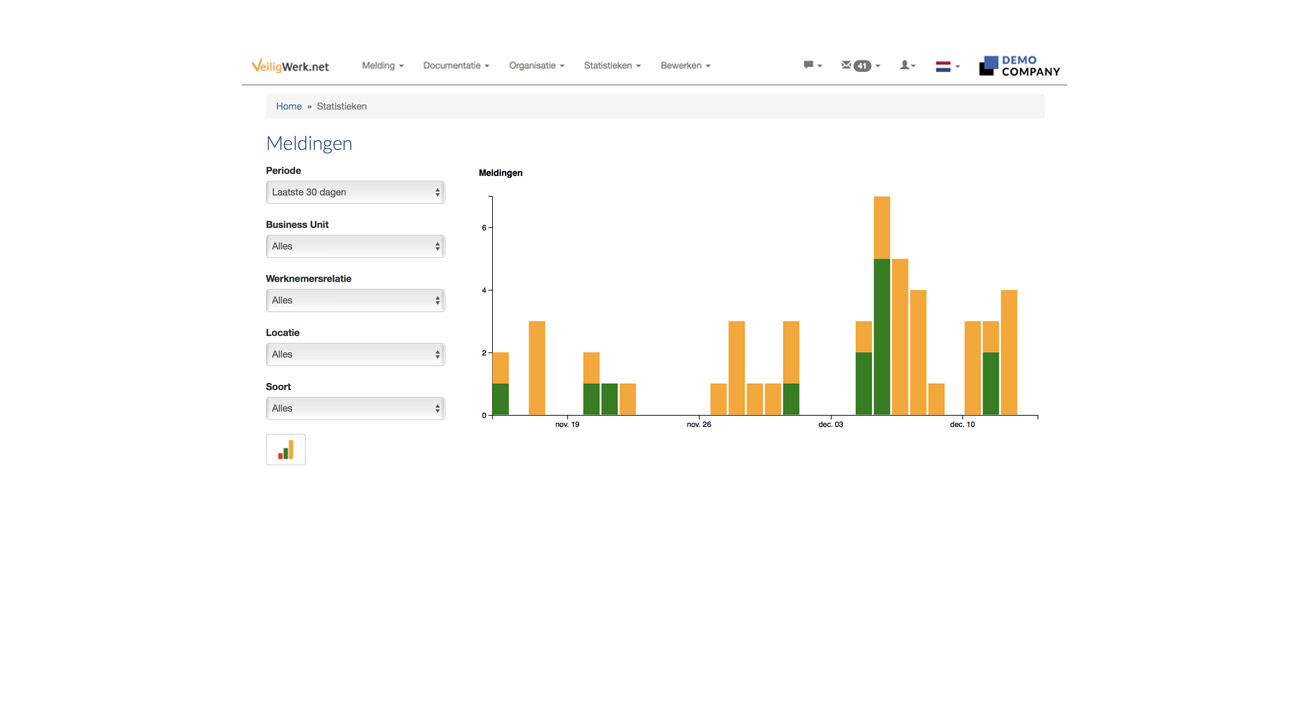Open the chat speech bubble menu
Screen dimensions: 1299x713
tap(811, 66)
